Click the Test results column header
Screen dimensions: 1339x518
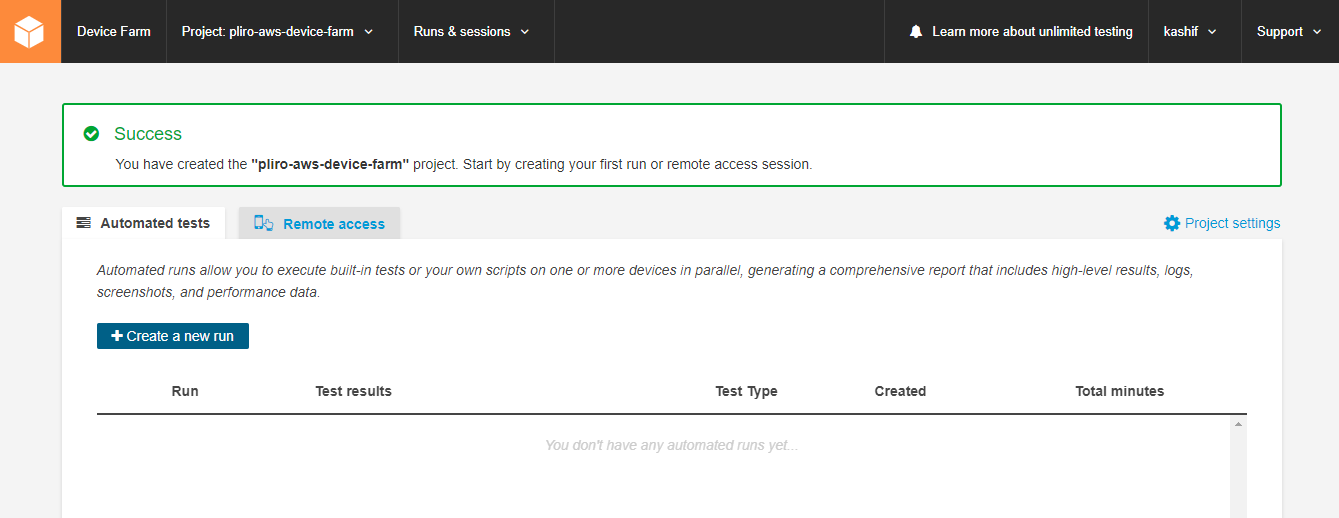point(353,391)
